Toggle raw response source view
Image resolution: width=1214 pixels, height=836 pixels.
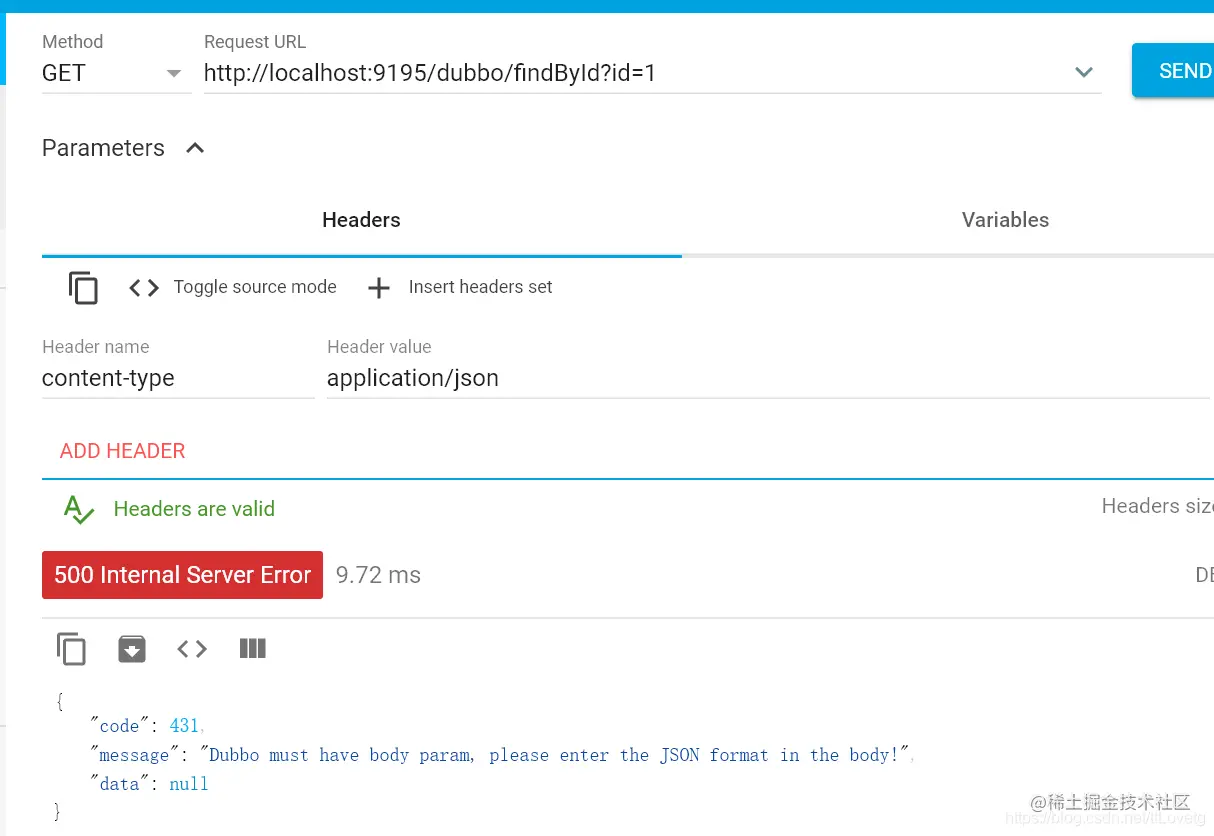(192, 649)
